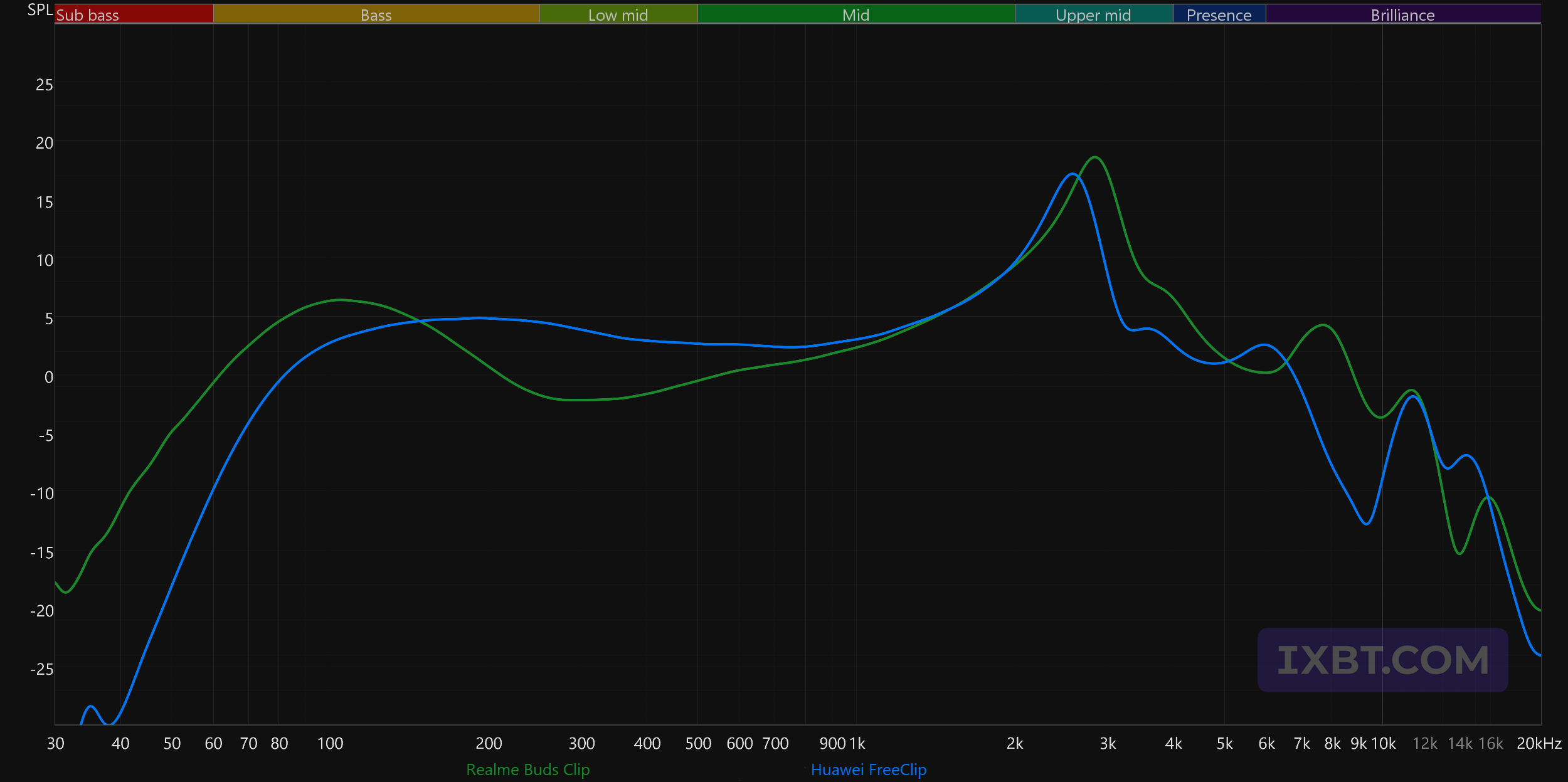Click the 20kHz axis label

[x=1539, y=744]
